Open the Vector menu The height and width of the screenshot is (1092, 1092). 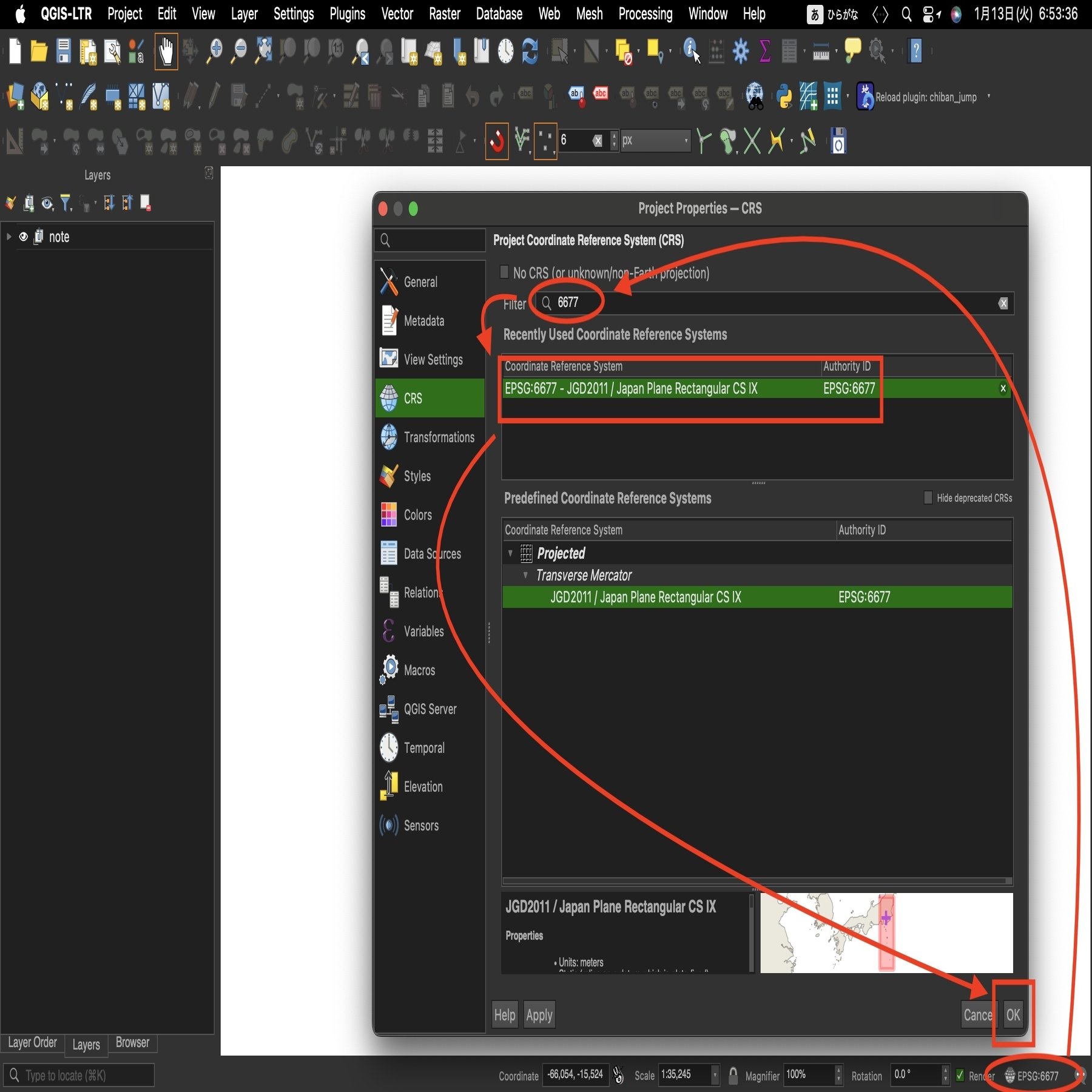coord(397,14)
